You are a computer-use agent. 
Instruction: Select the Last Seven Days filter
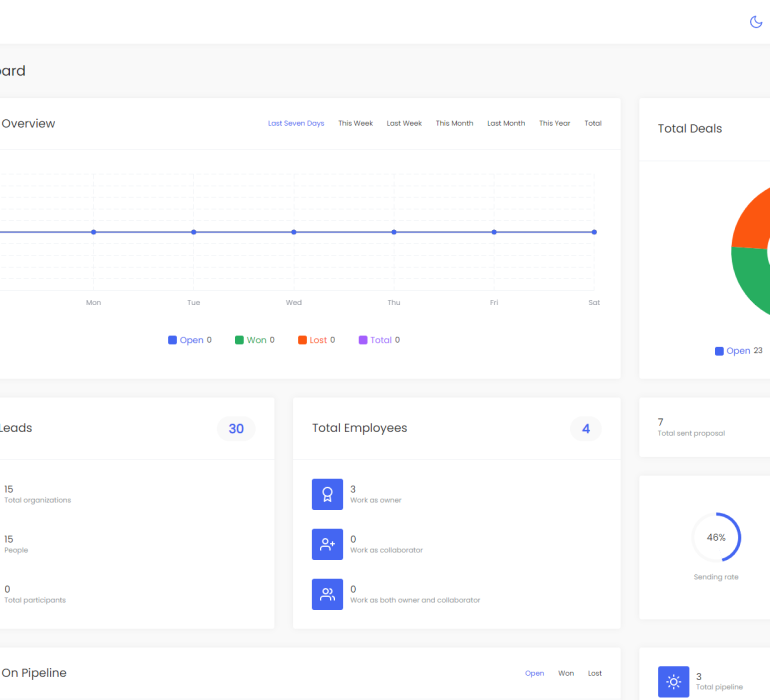coord(296,124)
